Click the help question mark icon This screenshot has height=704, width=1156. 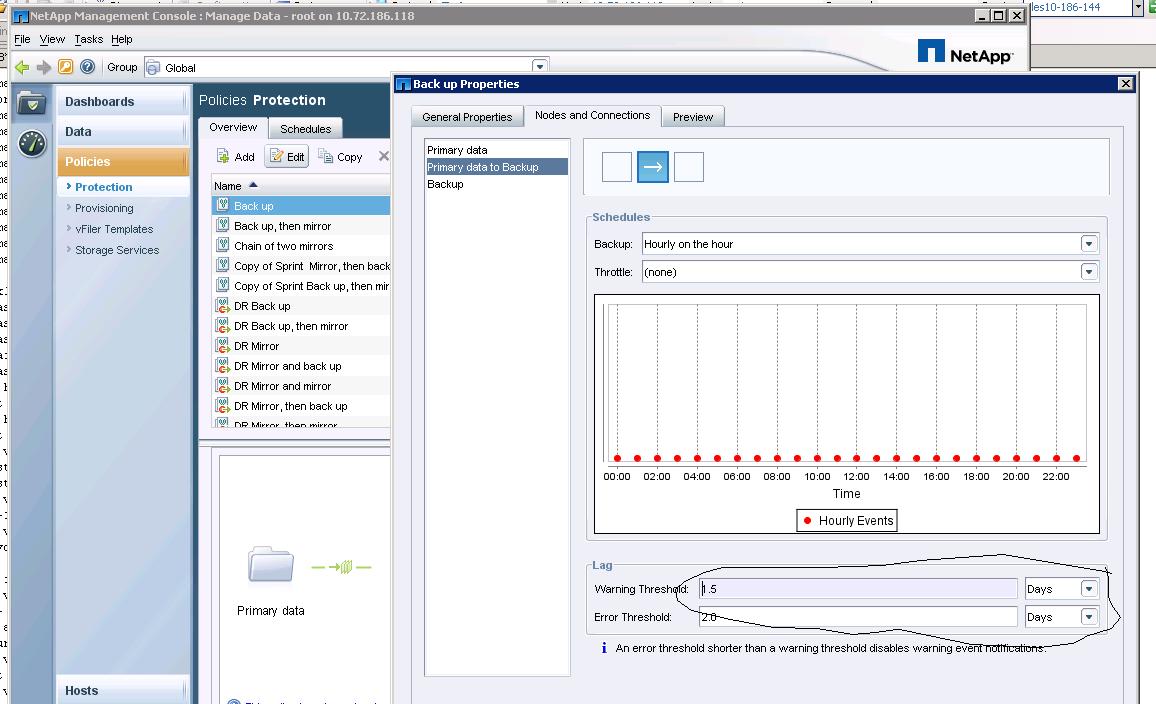(87, 67)
